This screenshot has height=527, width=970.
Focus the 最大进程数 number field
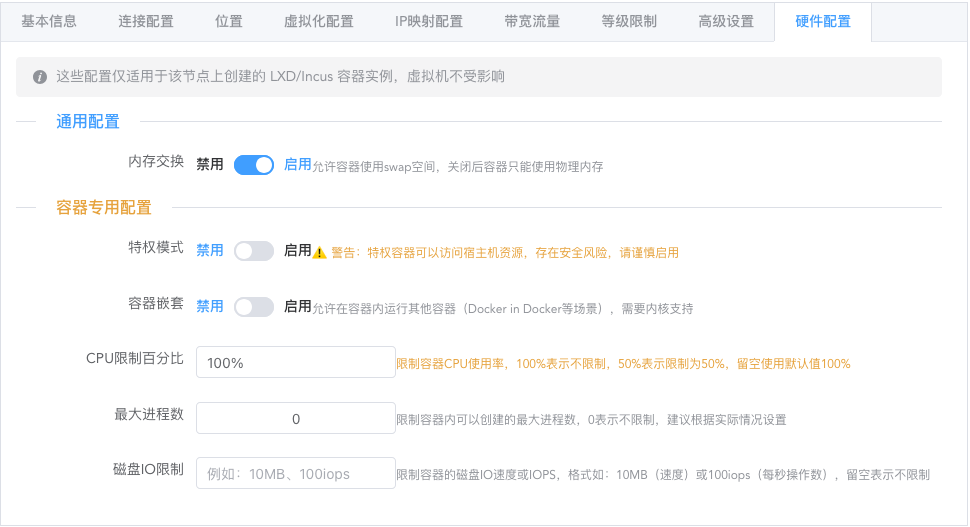point(296,419)
